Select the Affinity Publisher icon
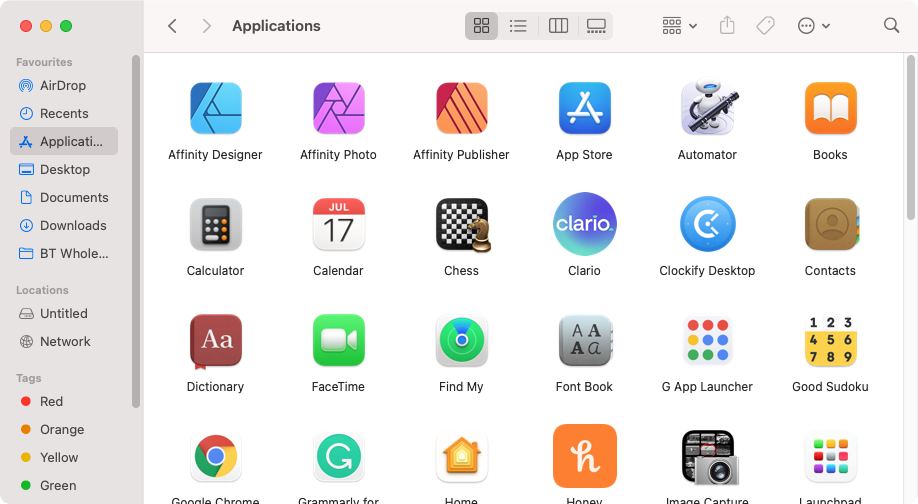 click(461, 108)
